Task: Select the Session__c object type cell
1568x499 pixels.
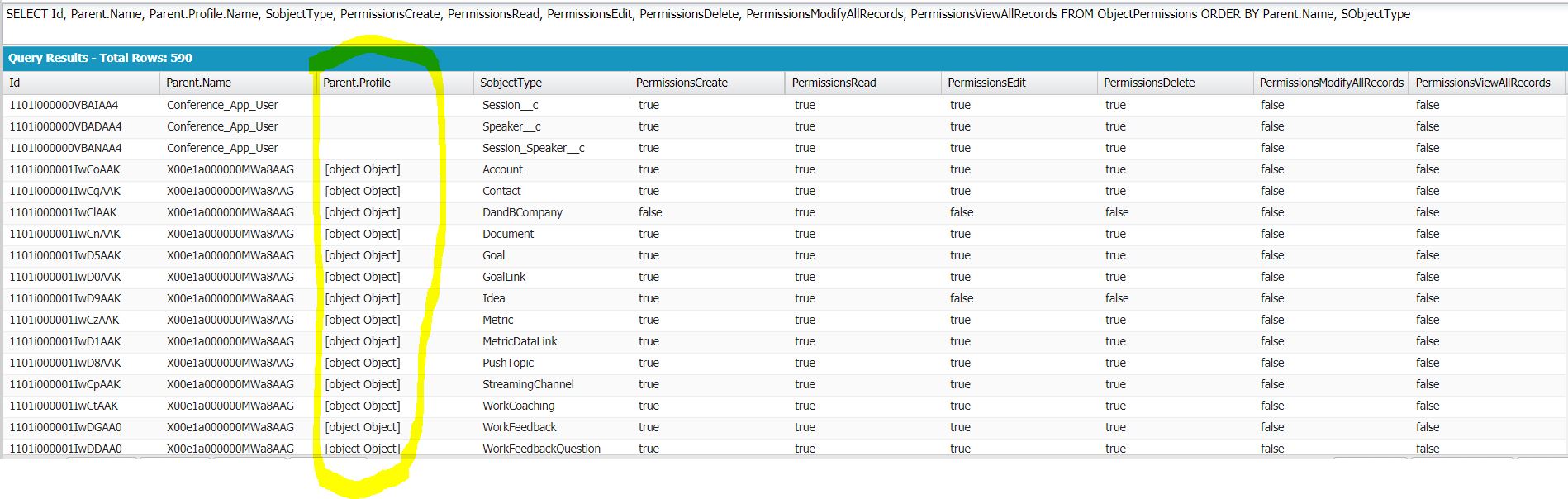Action: [x=510, y=105]
